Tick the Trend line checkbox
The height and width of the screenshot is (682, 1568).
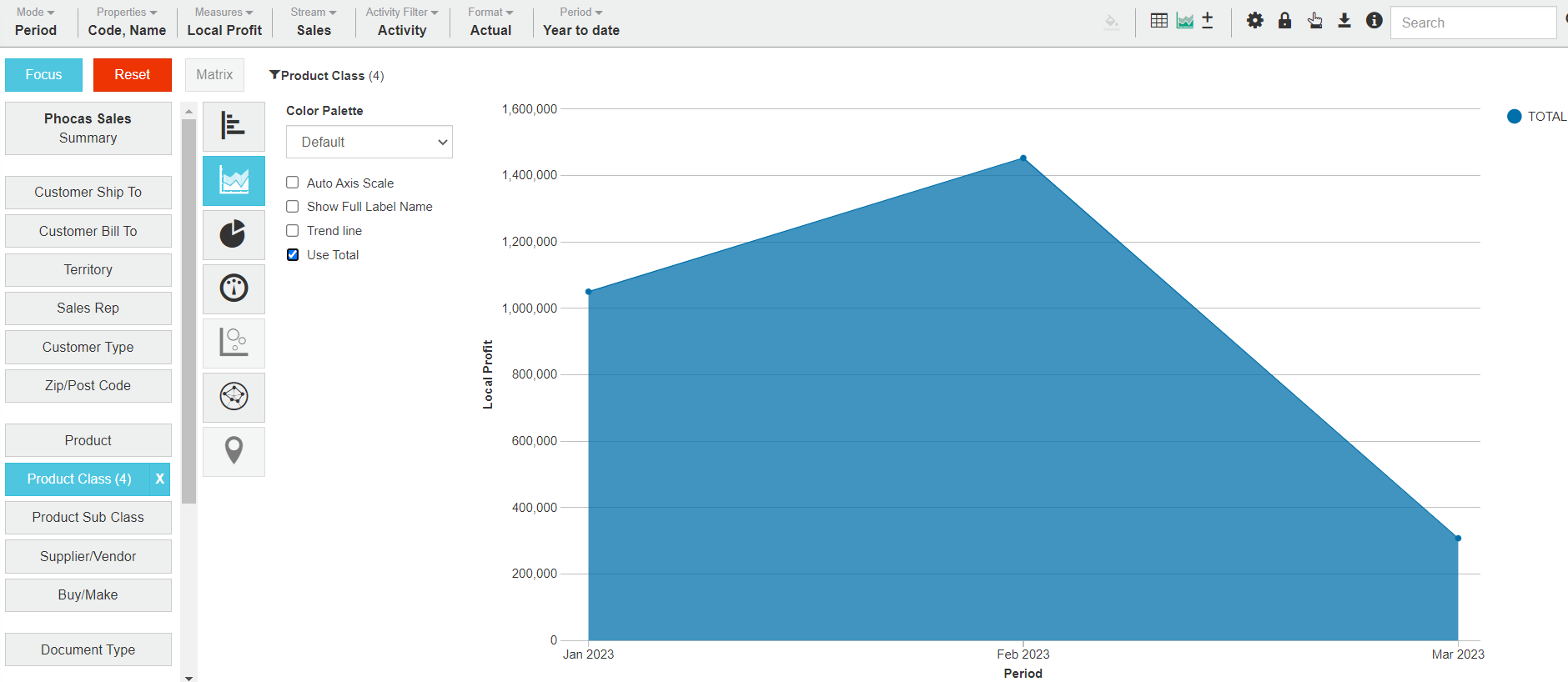(x=293, y=231)
